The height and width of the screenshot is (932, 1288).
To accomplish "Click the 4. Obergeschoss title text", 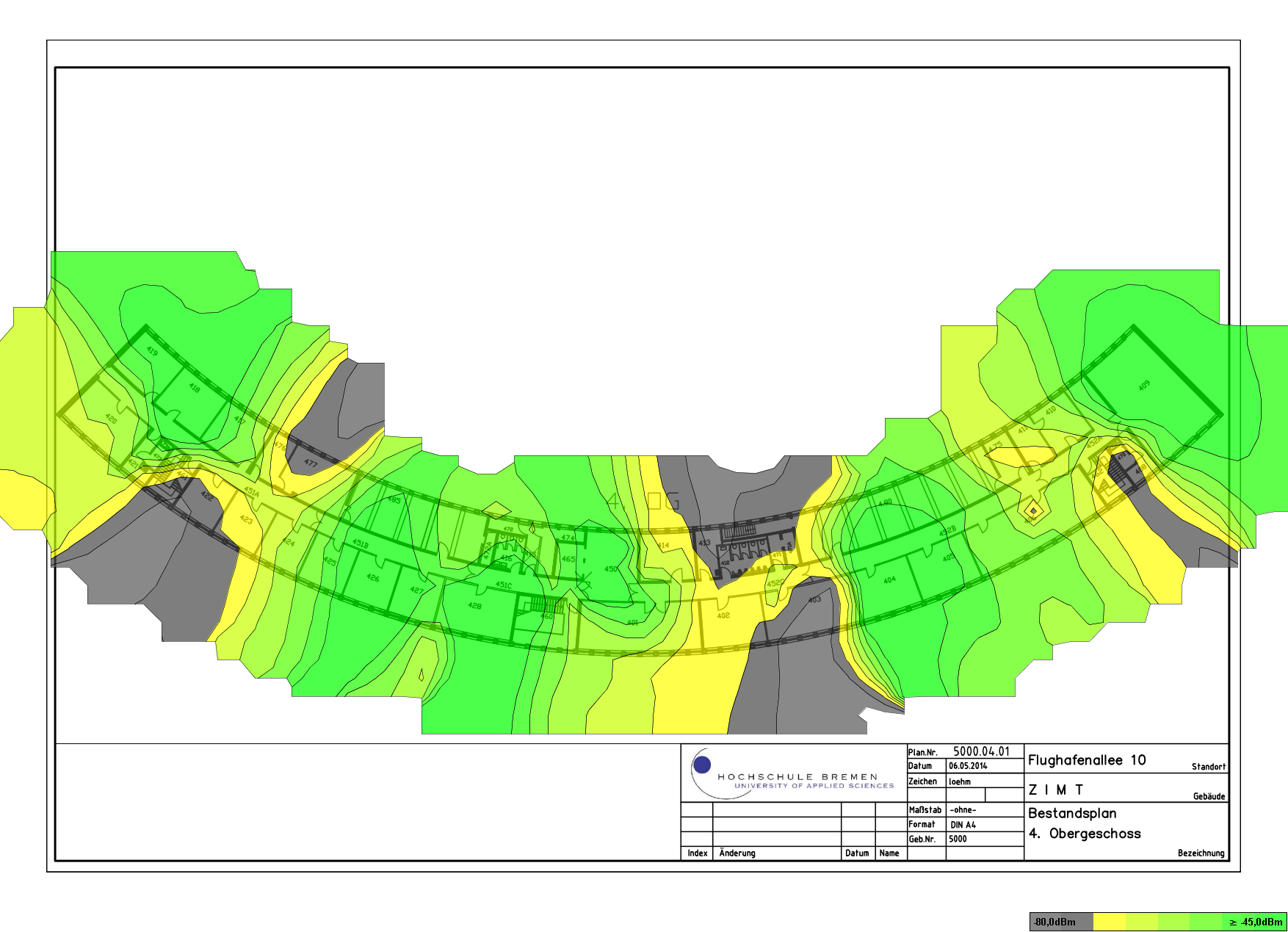I will click(x=1085, y=834).
